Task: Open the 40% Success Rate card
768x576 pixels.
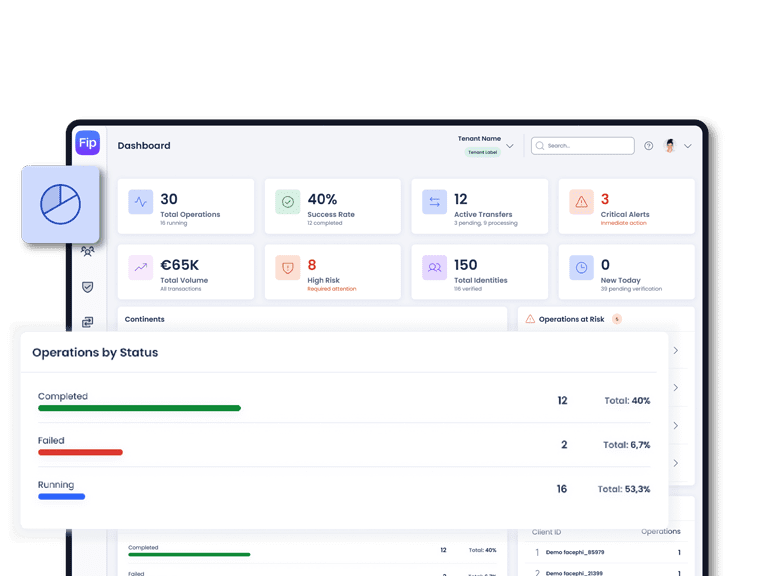Action: 333,206
